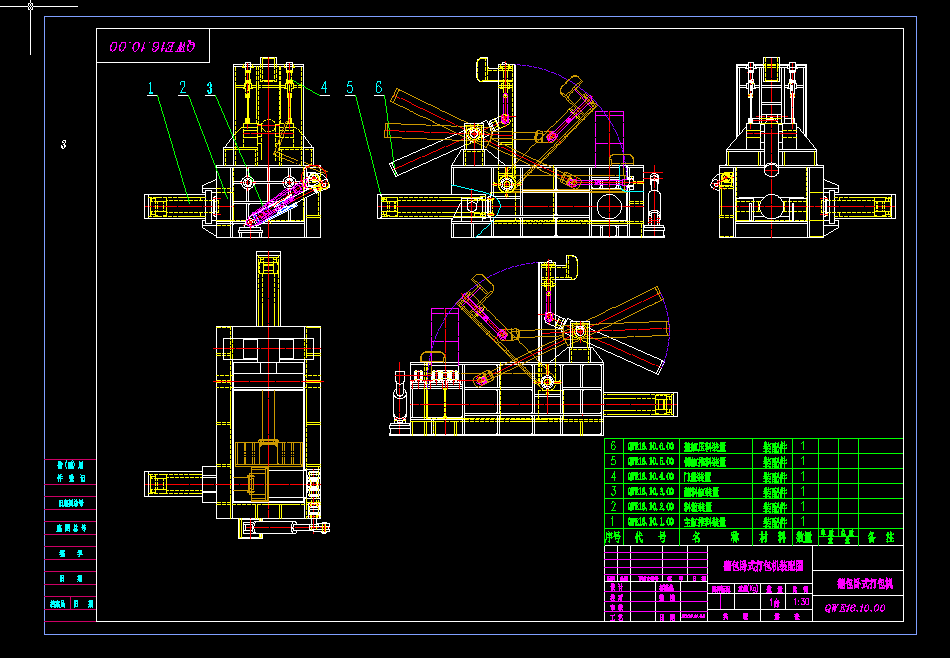Click part code QWE18.10.6.00 in parts list
This screenshot has height=658, width=950.
(x=652, y=447)
